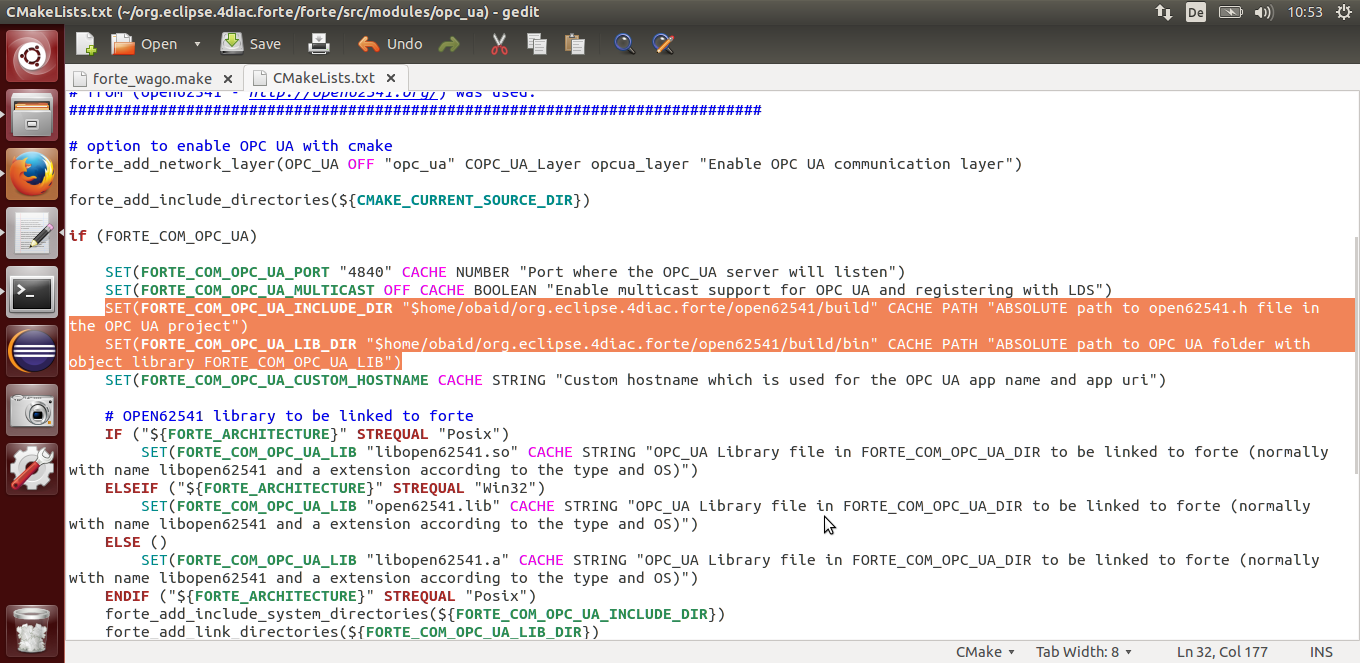Redo the last undone action
This screenshot has height=663, width=1360.
click(x=449, y=44)
